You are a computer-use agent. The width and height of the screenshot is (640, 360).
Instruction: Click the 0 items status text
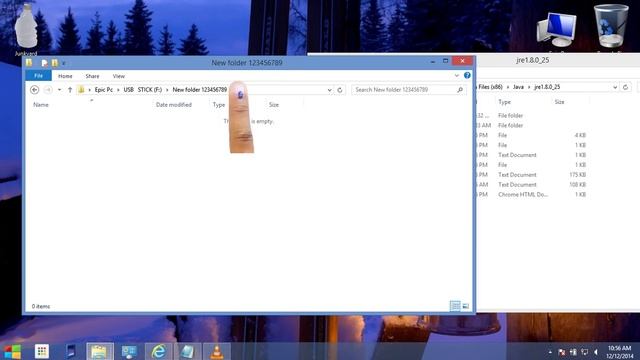pyautogui.click(x=41, y=307)
